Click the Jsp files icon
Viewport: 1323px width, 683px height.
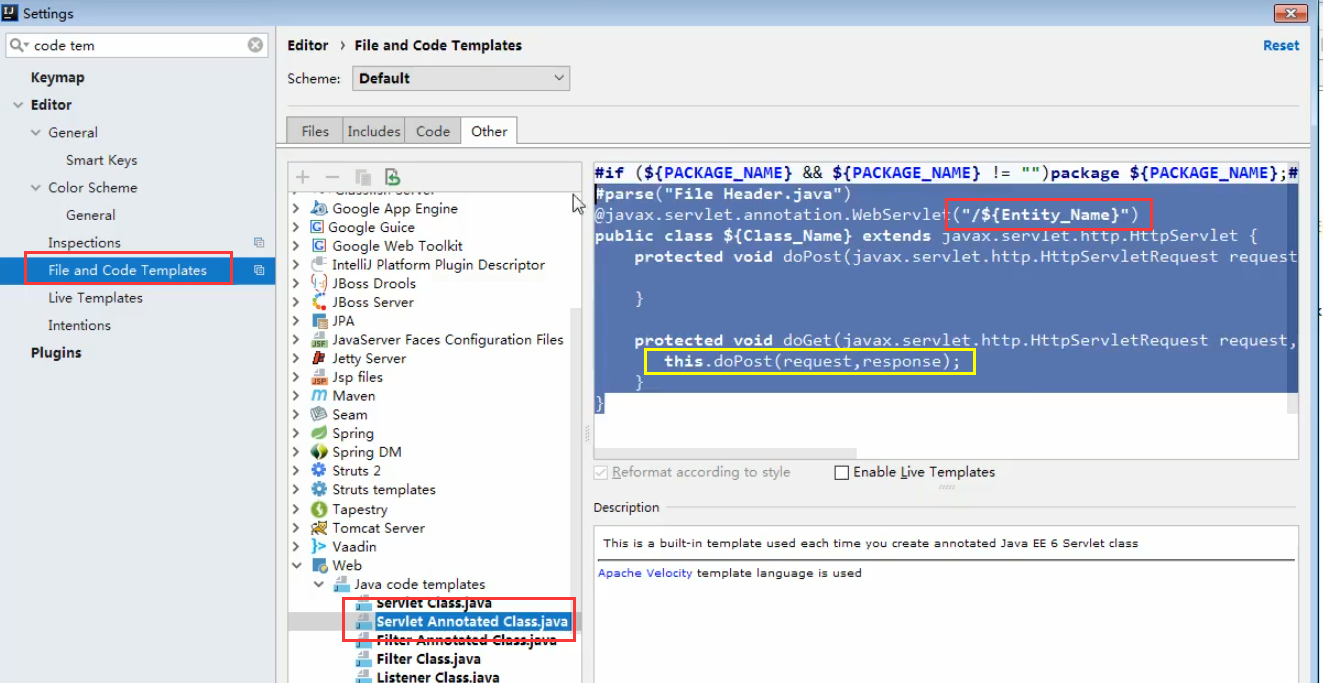(319, 377)
